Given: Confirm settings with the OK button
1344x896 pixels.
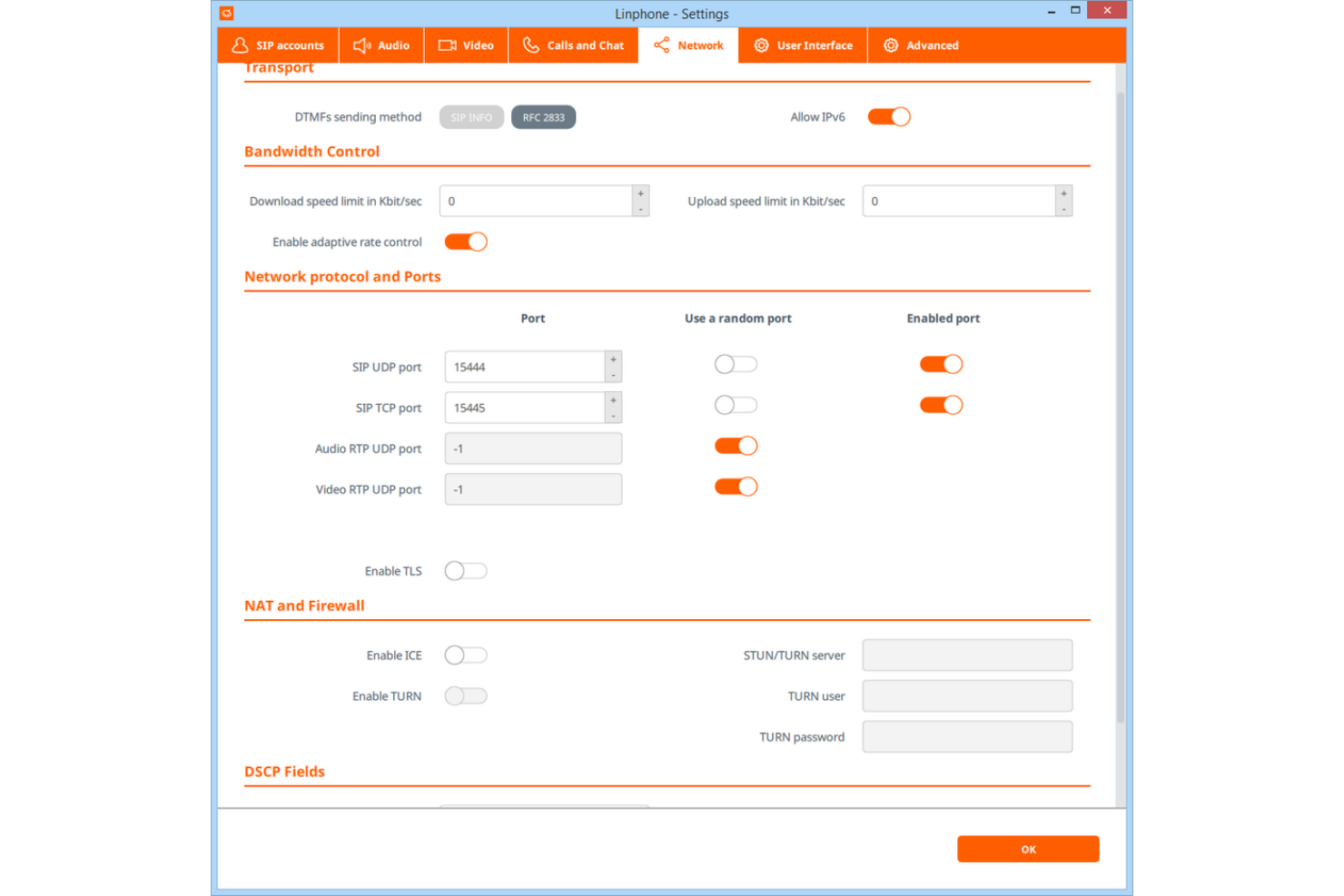Looking at the screenshot, I should tap(1028, 849).
